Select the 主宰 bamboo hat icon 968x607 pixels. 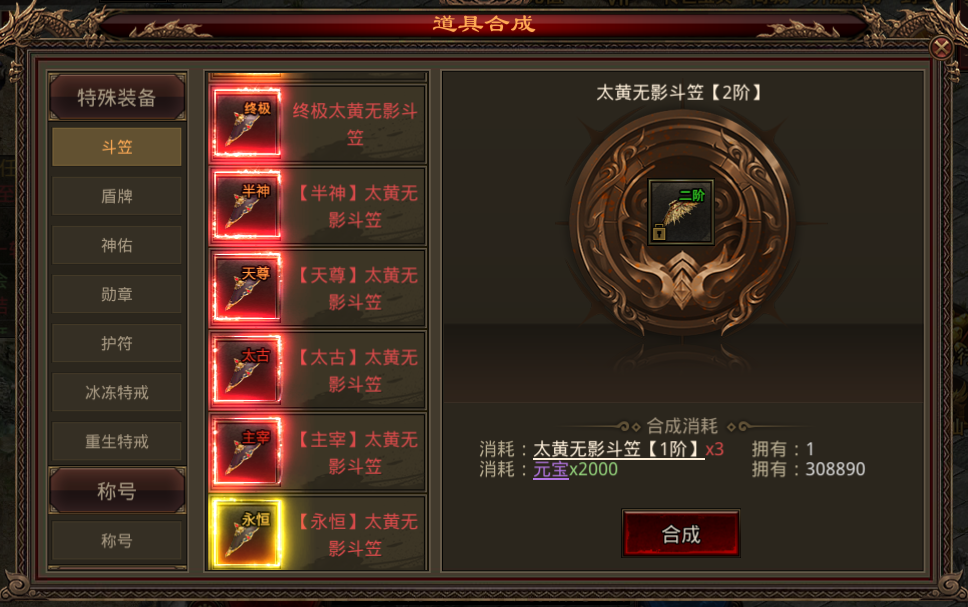[247, 451]
